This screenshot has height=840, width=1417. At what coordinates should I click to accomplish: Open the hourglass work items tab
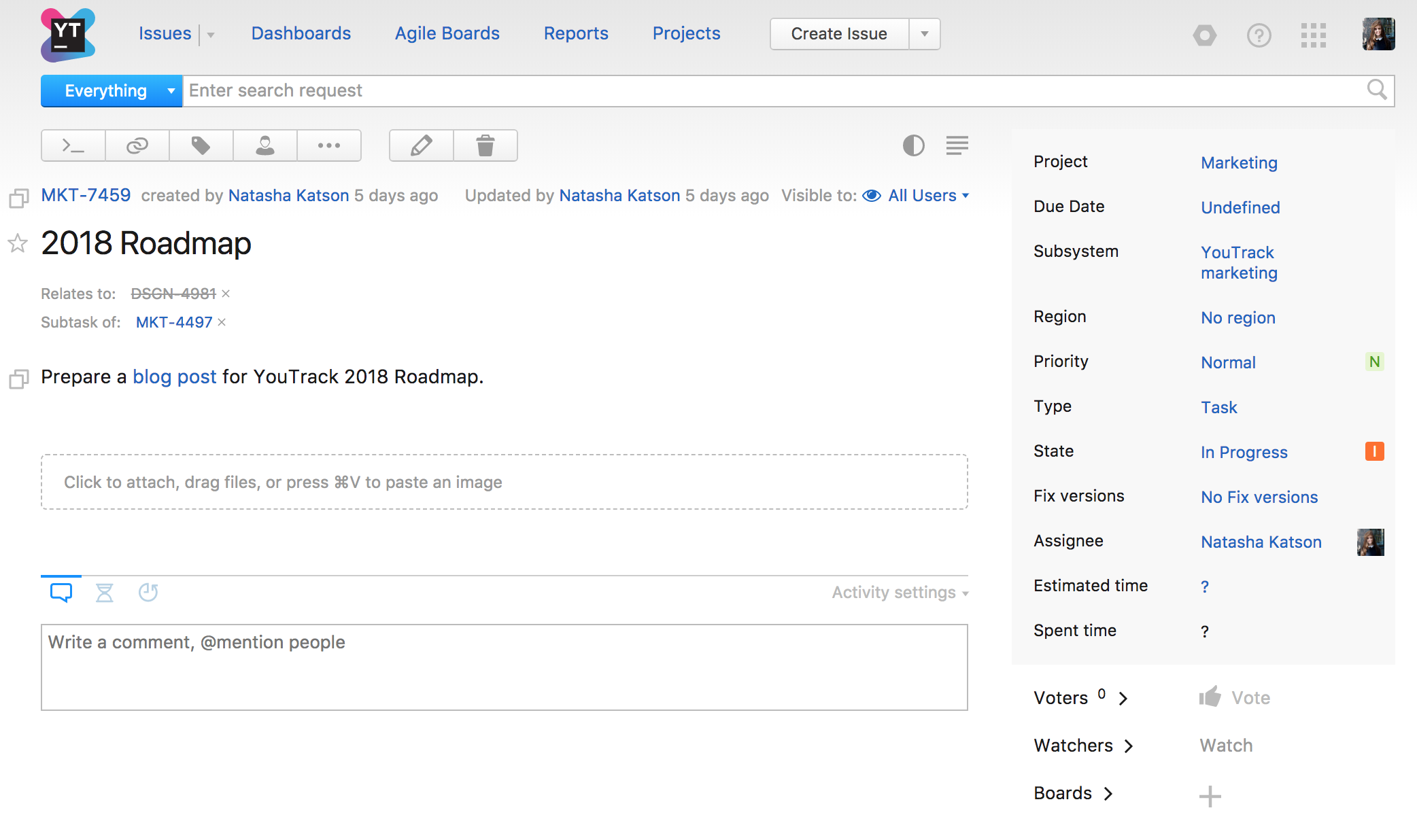click(x=105, y=593)
